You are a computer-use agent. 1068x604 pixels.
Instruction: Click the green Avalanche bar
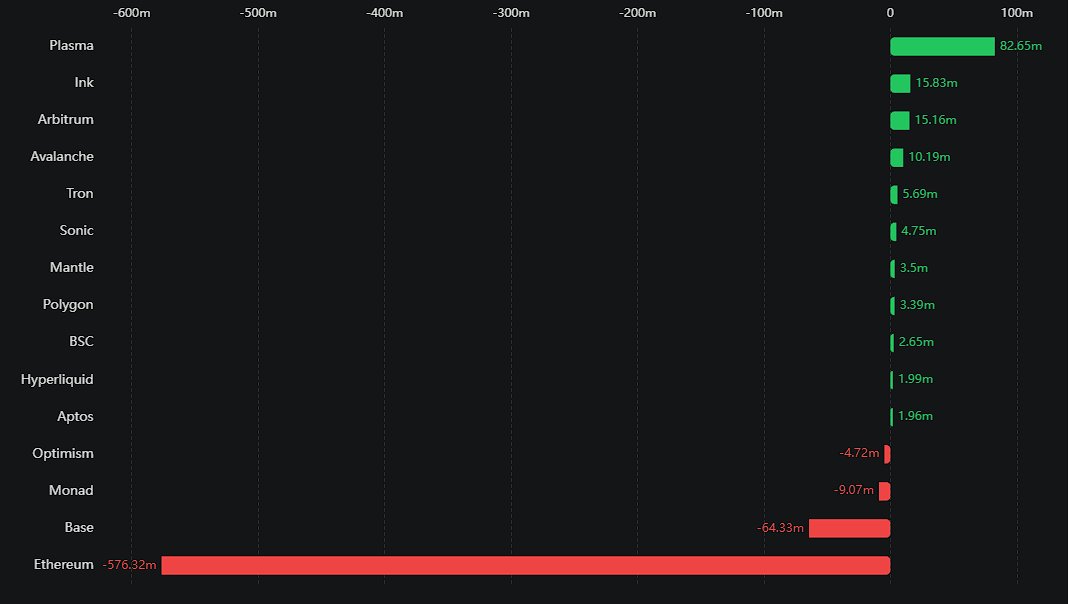[x=896, y=157]
